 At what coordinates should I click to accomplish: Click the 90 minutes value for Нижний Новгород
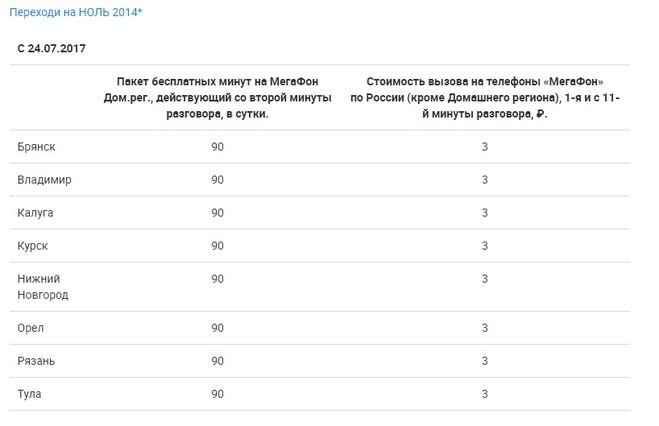217,278
